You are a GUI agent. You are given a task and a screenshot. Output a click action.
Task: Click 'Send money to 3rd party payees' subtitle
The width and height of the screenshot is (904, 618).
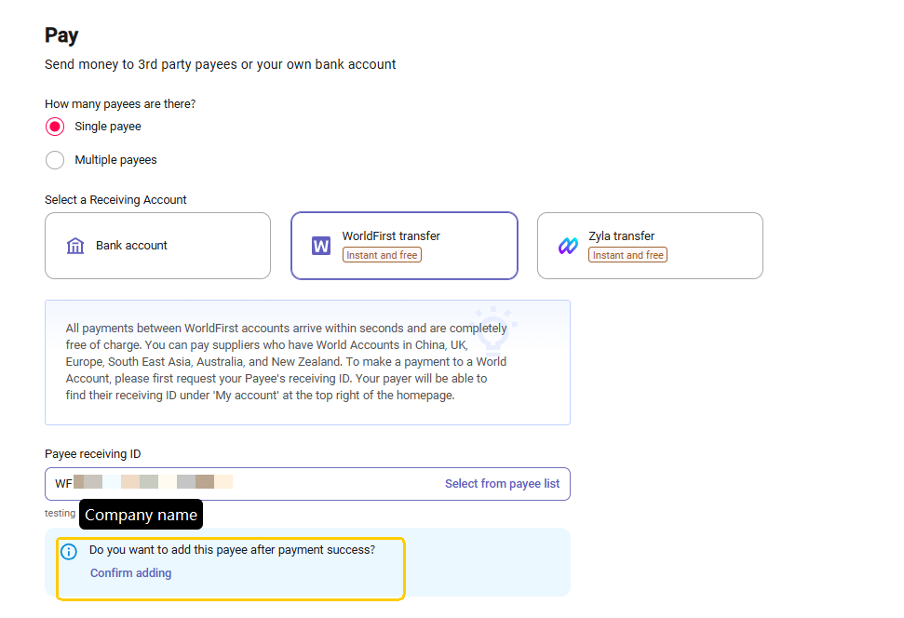[220, 64]
